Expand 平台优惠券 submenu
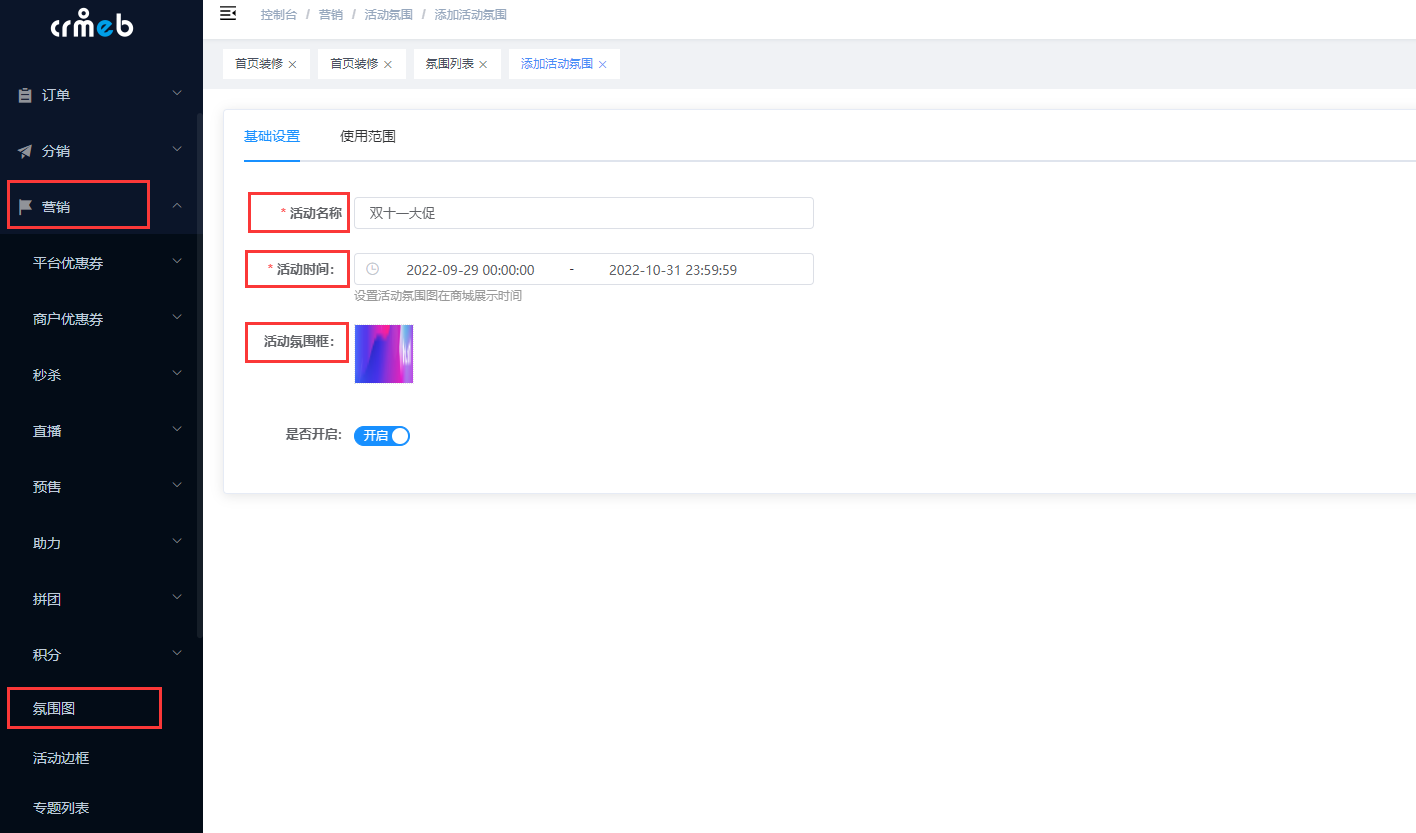Viewport: 1416px width, 833px height. (x=177, y=261)
